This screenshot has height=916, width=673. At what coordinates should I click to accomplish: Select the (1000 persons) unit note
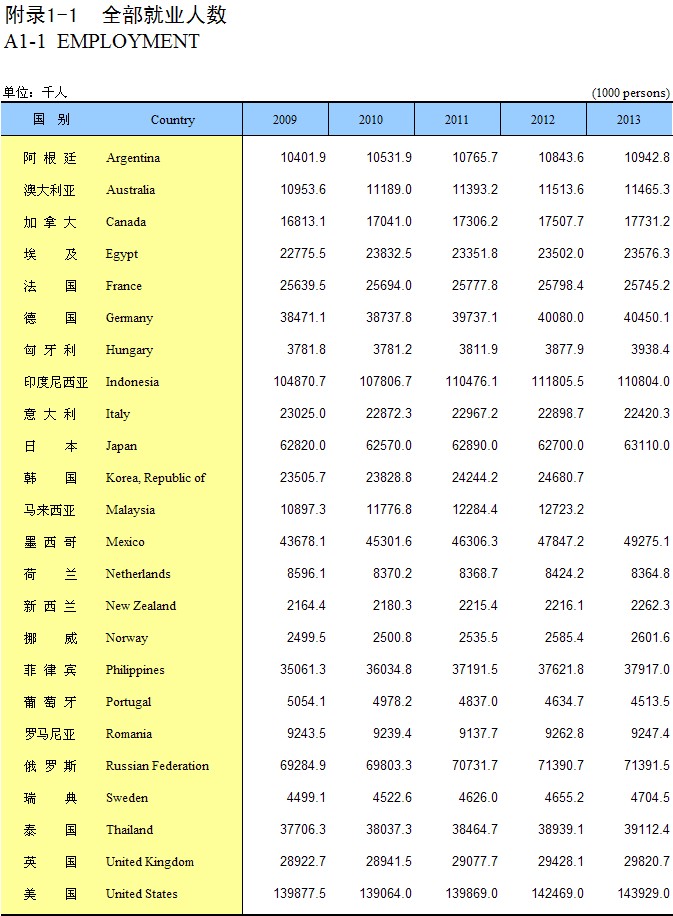click(630, 93)
